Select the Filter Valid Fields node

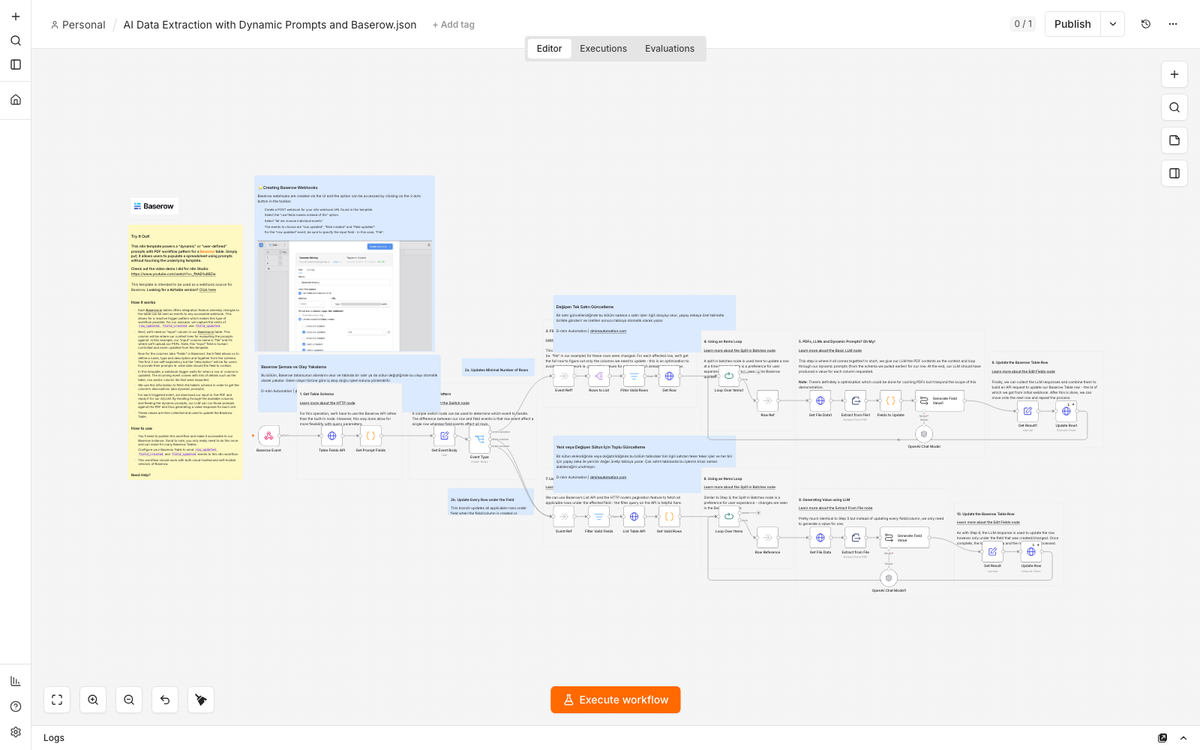598,517
